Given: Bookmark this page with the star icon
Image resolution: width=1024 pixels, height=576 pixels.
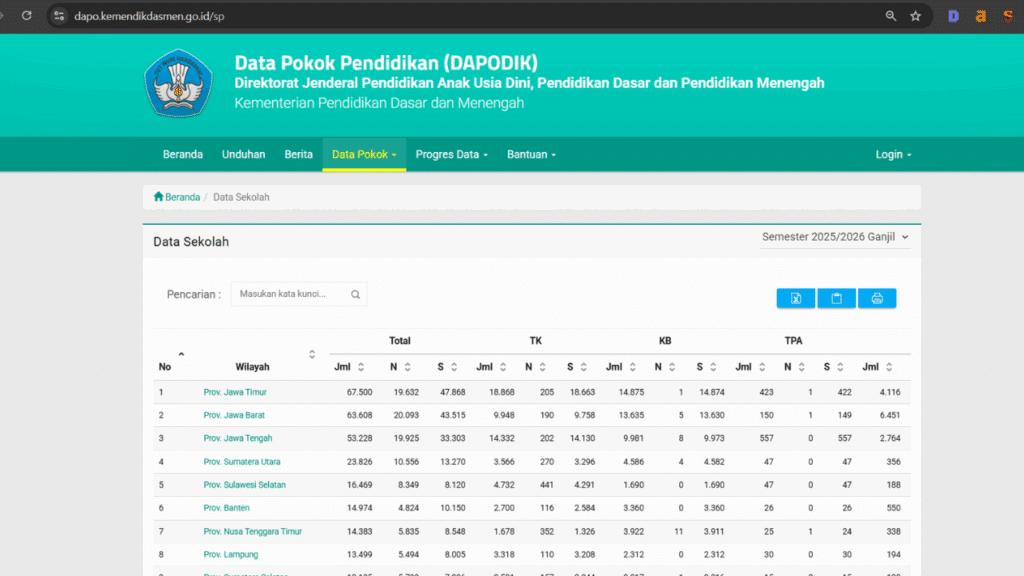Looking at the screenshot, I should click(916, 16).
